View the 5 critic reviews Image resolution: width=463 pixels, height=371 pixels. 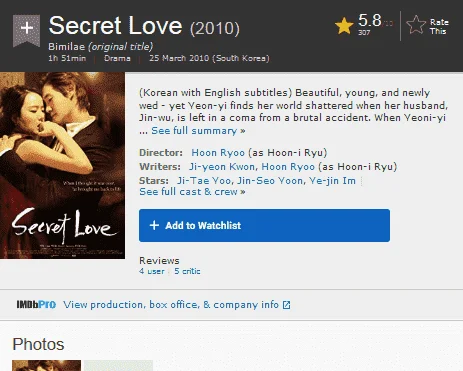187,271
